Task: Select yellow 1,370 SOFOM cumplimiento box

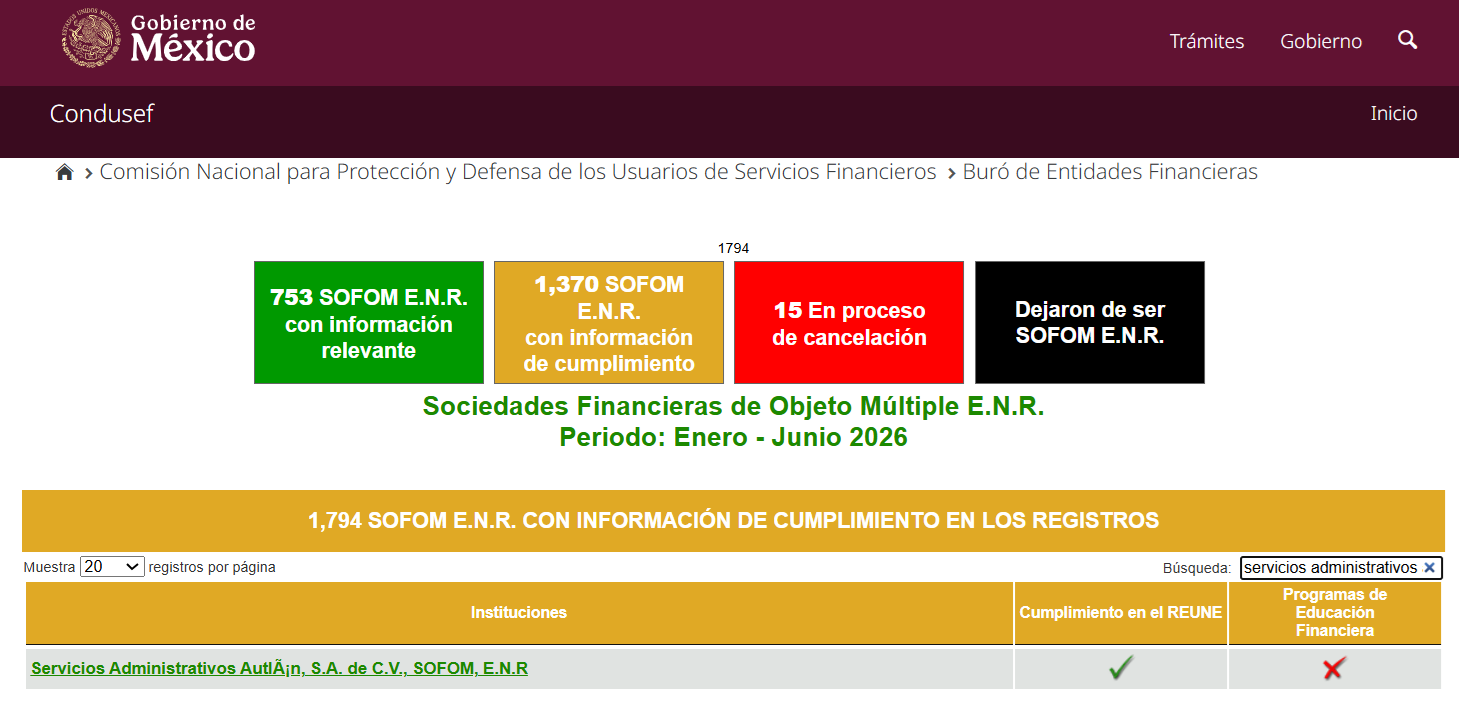Action: 609,322
